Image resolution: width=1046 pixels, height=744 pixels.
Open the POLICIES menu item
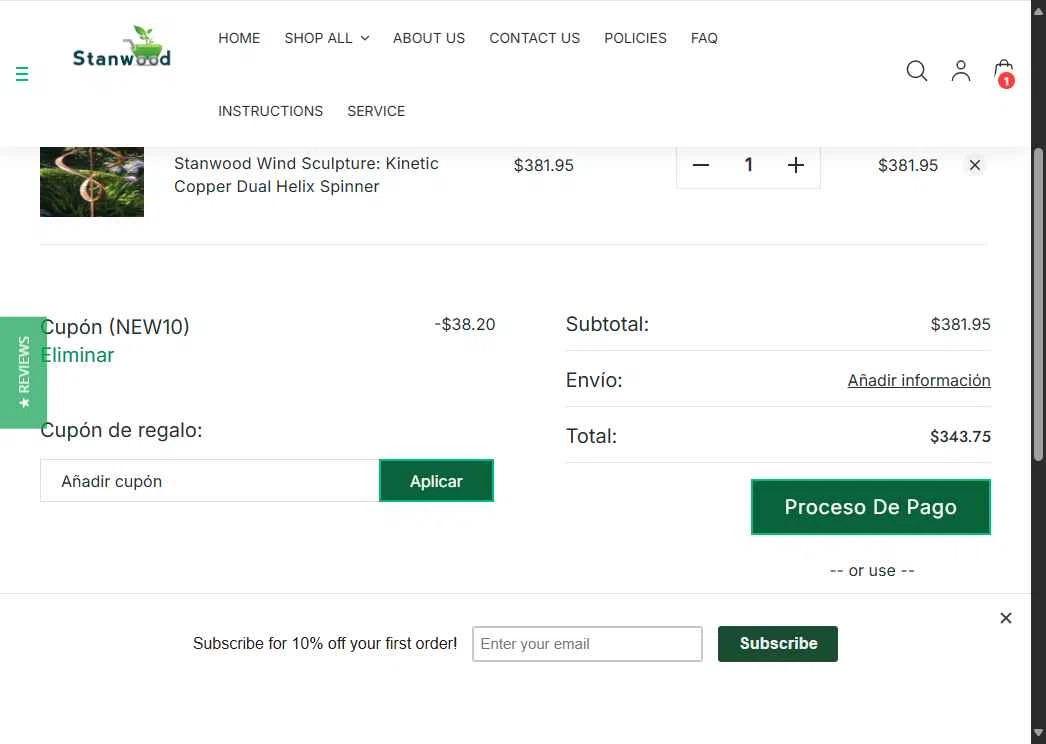635,38
